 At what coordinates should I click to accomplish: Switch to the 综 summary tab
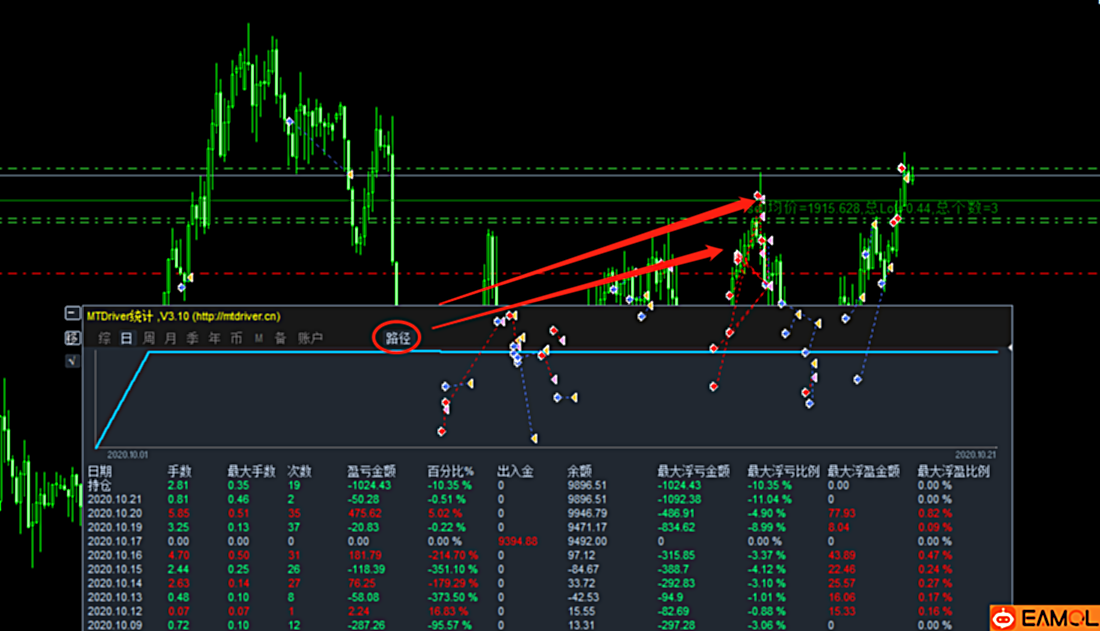(105, 338)
